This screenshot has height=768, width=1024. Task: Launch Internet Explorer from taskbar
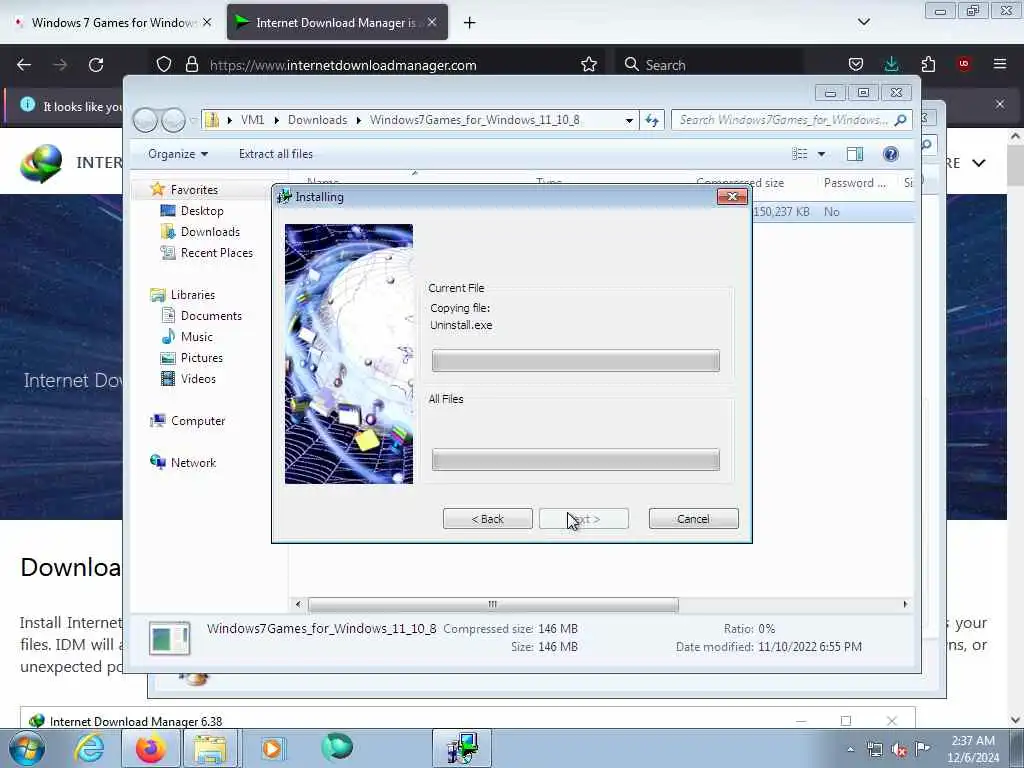pyautogui.click(x=89, y=748)
